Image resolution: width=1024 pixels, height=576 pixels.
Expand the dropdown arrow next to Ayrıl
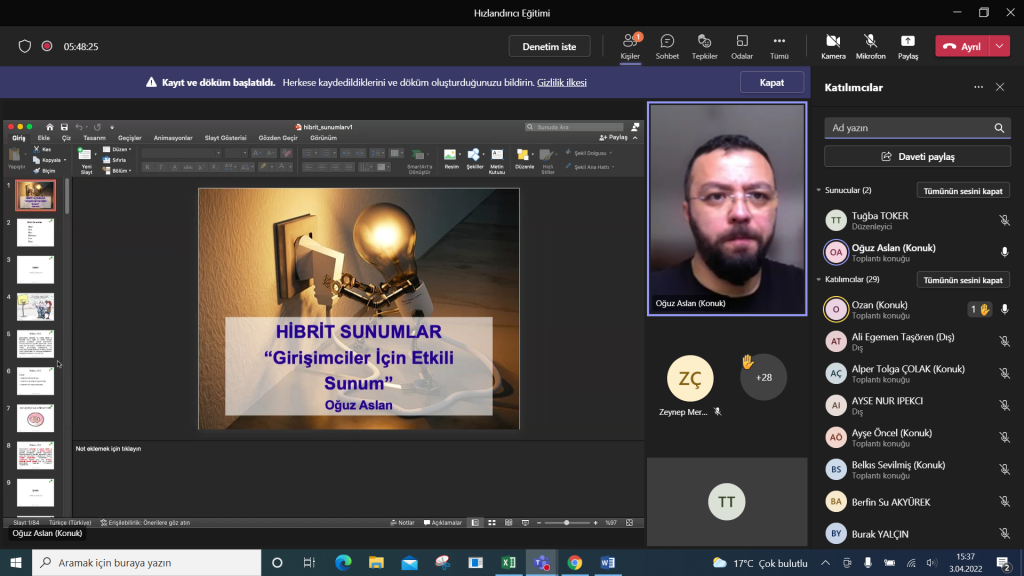coord(1000,46)
